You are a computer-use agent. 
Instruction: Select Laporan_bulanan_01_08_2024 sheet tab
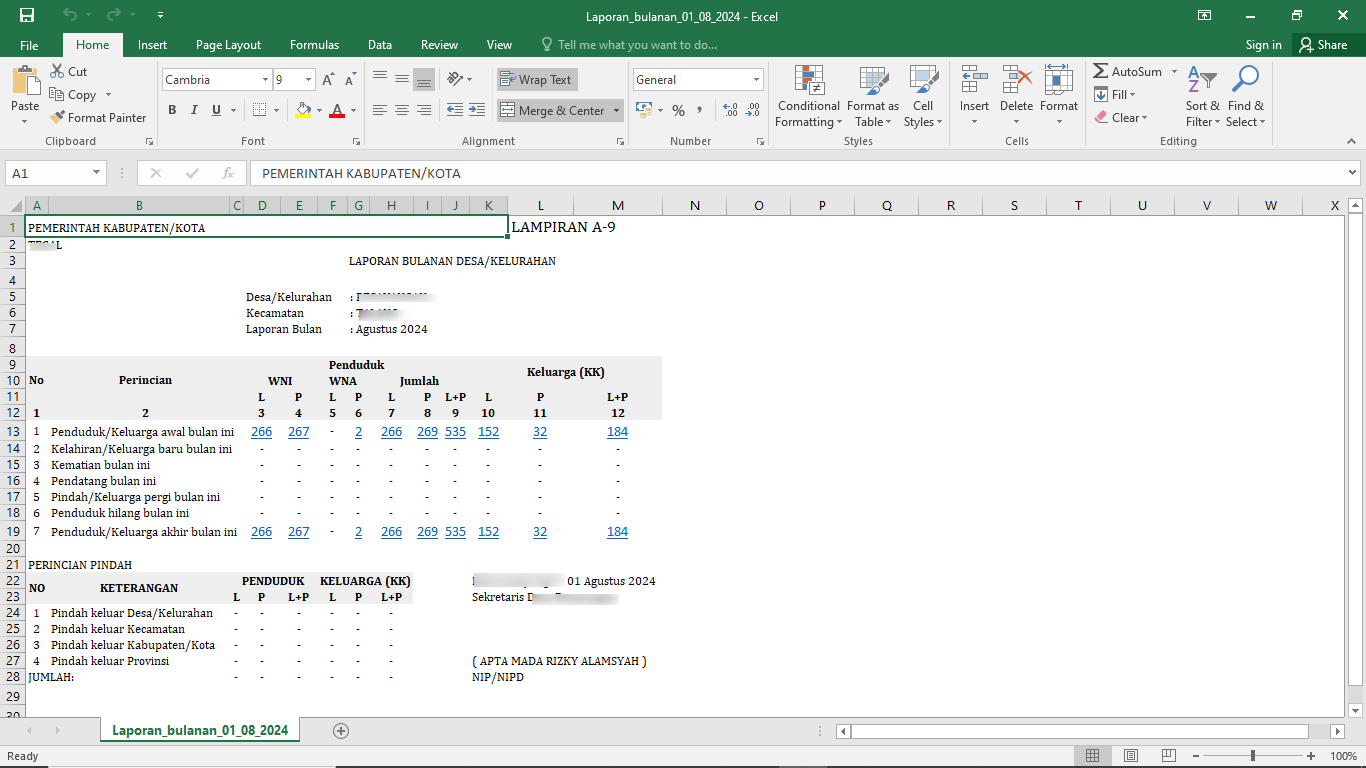pyautogui.click(x=200, y=731)
